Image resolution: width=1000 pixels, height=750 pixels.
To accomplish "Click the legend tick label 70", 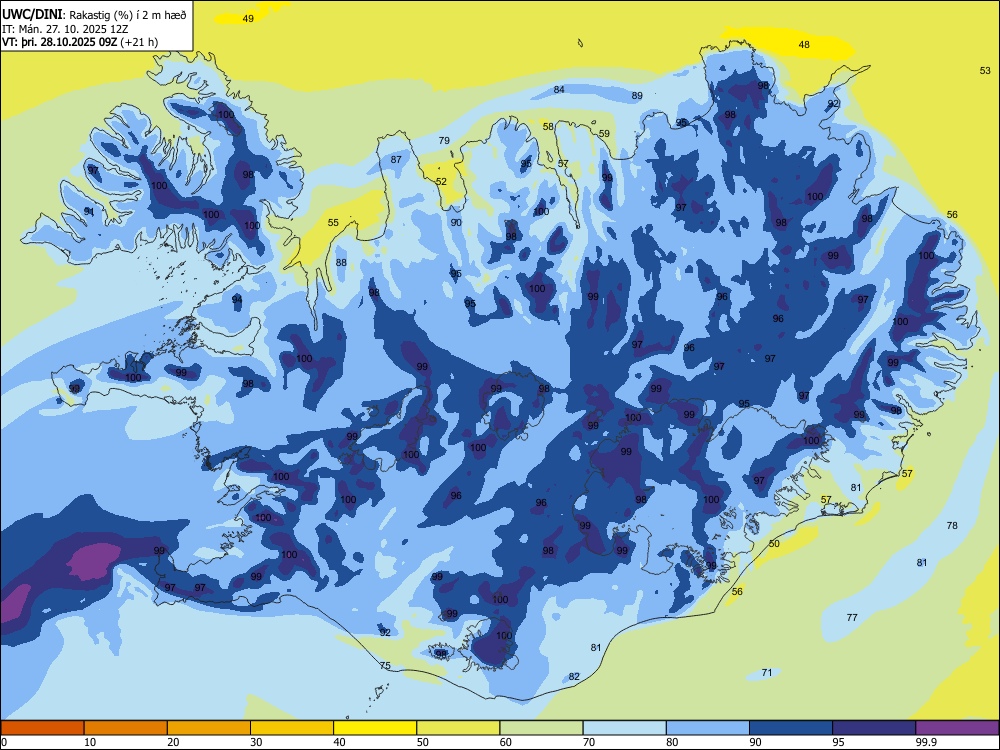I will [x=589, y=742].
